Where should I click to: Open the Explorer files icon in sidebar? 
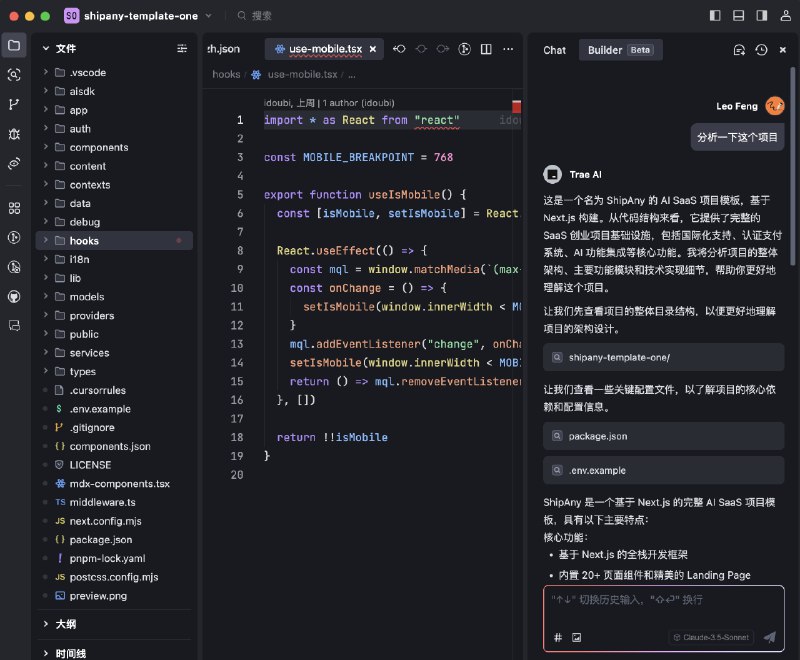[14, 46]
